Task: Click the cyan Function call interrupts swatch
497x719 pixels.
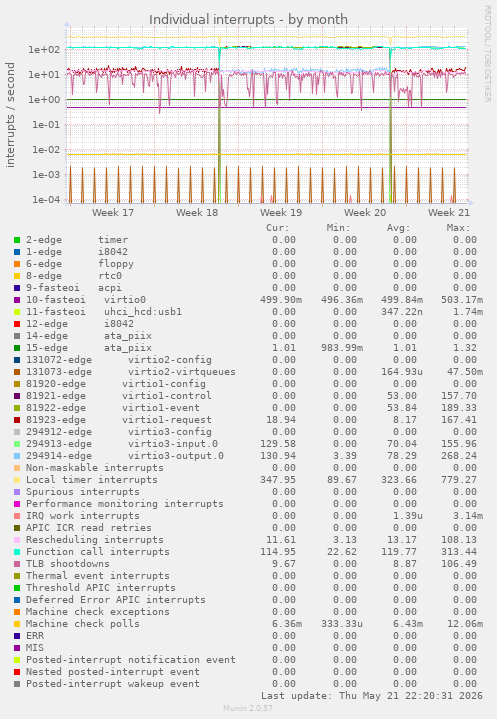Action: tap(17, 552)
